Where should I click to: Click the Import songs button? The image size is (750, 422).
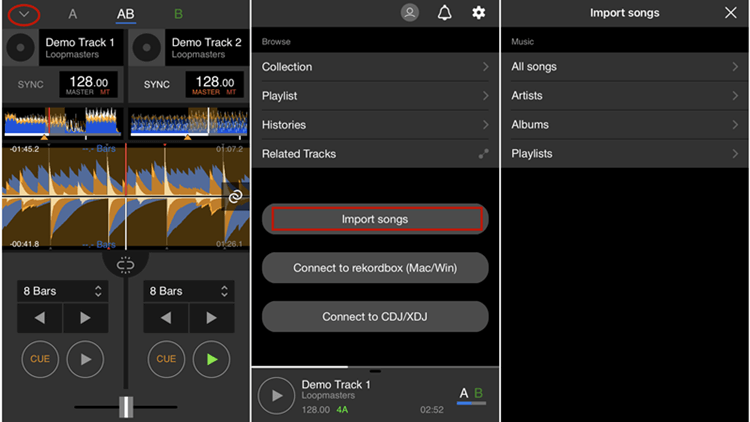tap(375, 219)
